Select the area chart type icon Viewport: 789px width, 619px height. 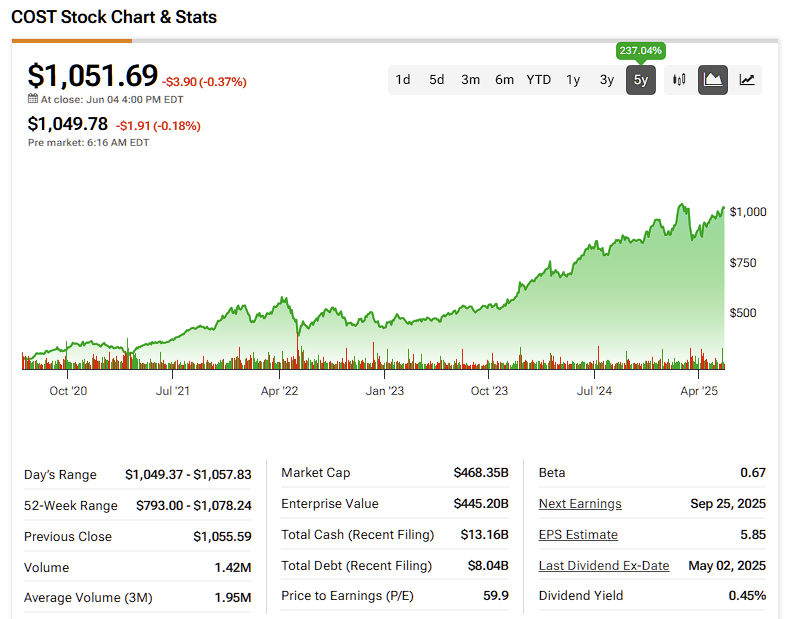(713, 80)
